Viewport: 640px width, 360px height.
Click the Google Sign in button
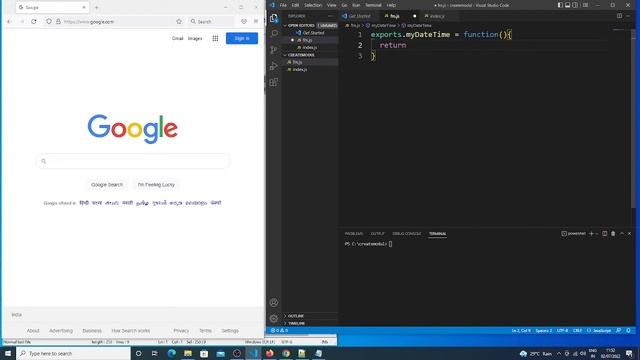point(242,38)
